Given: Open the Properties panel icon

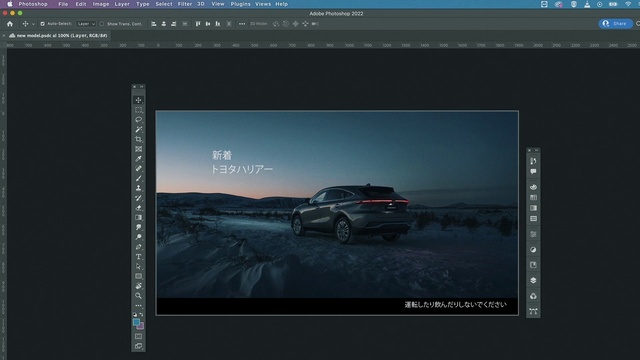Looking at the screenshot, I should tap(533, 234).
